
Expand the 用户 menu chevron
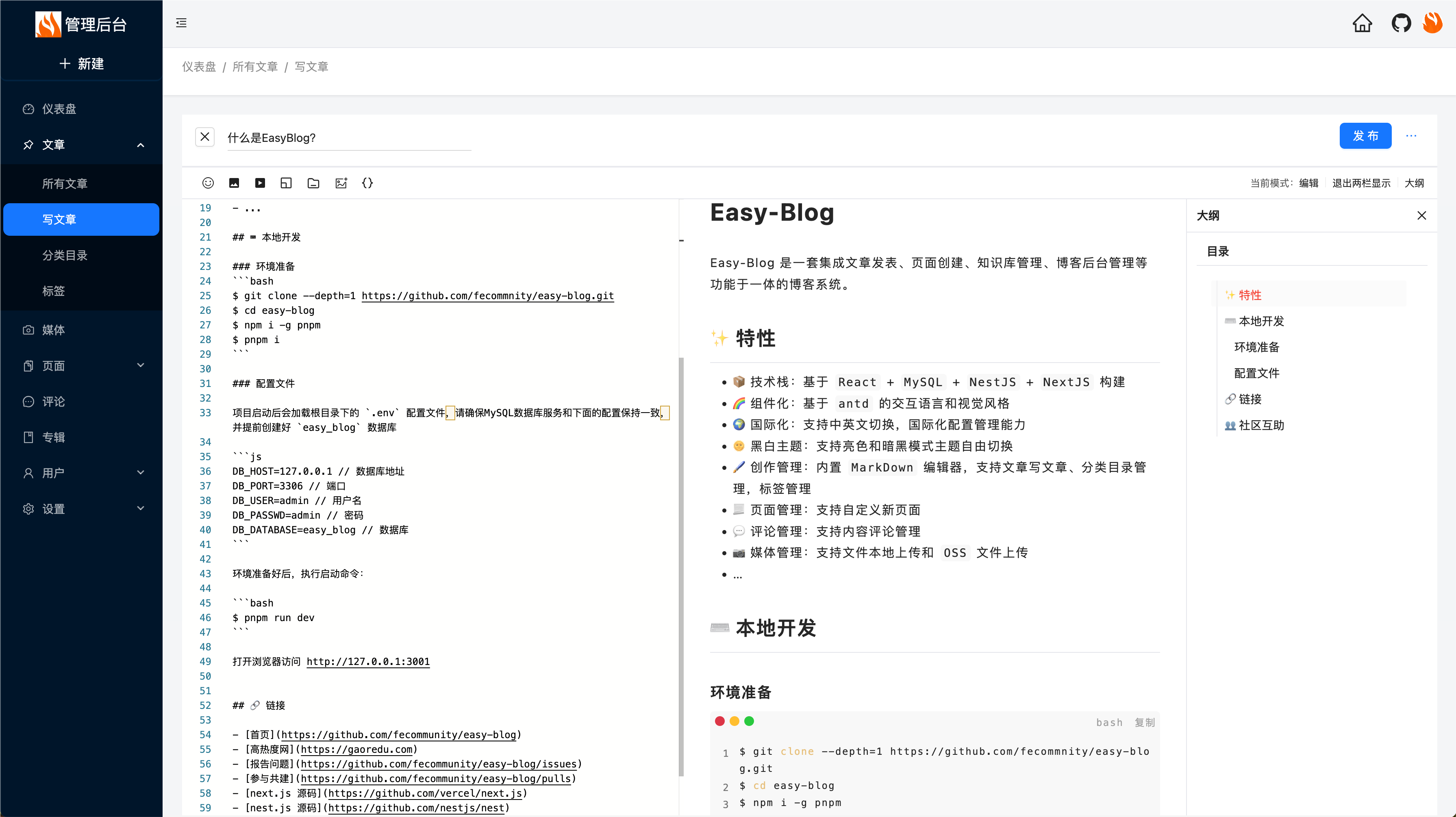pos(141,473)
